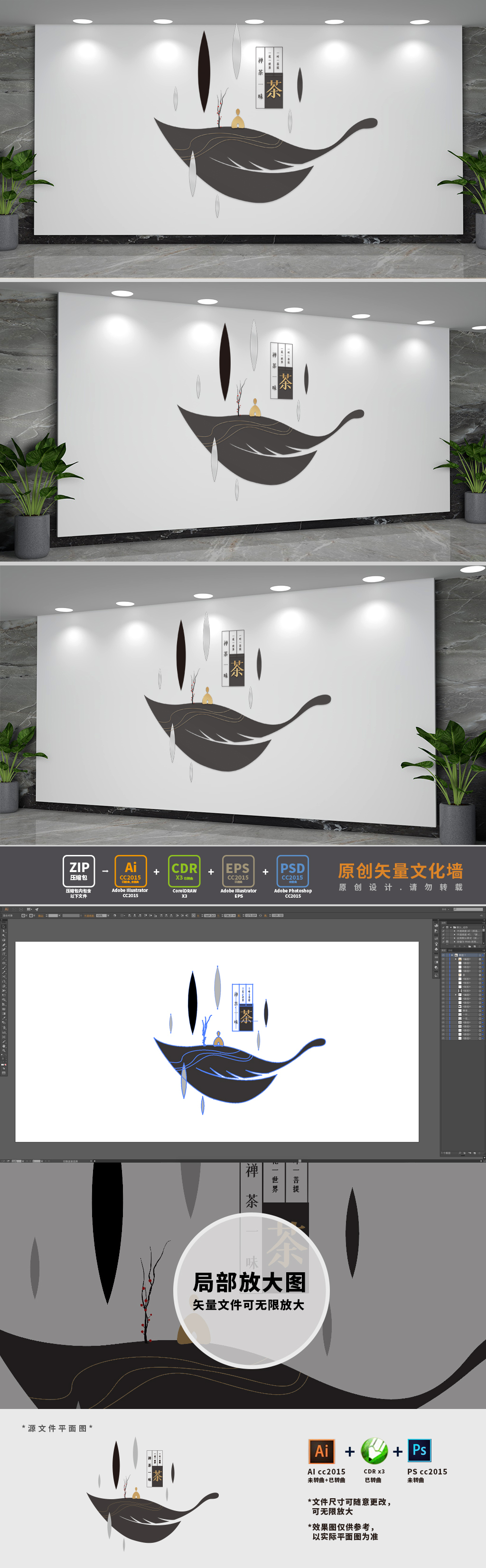Switch to the 动作 panel tab
The image size is (486, 1568).
coord(443,923)
